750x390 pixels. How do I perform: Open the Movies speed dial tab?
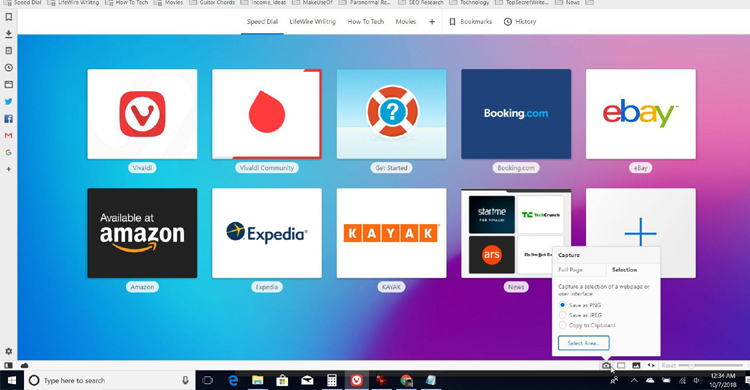pos(406,22)
